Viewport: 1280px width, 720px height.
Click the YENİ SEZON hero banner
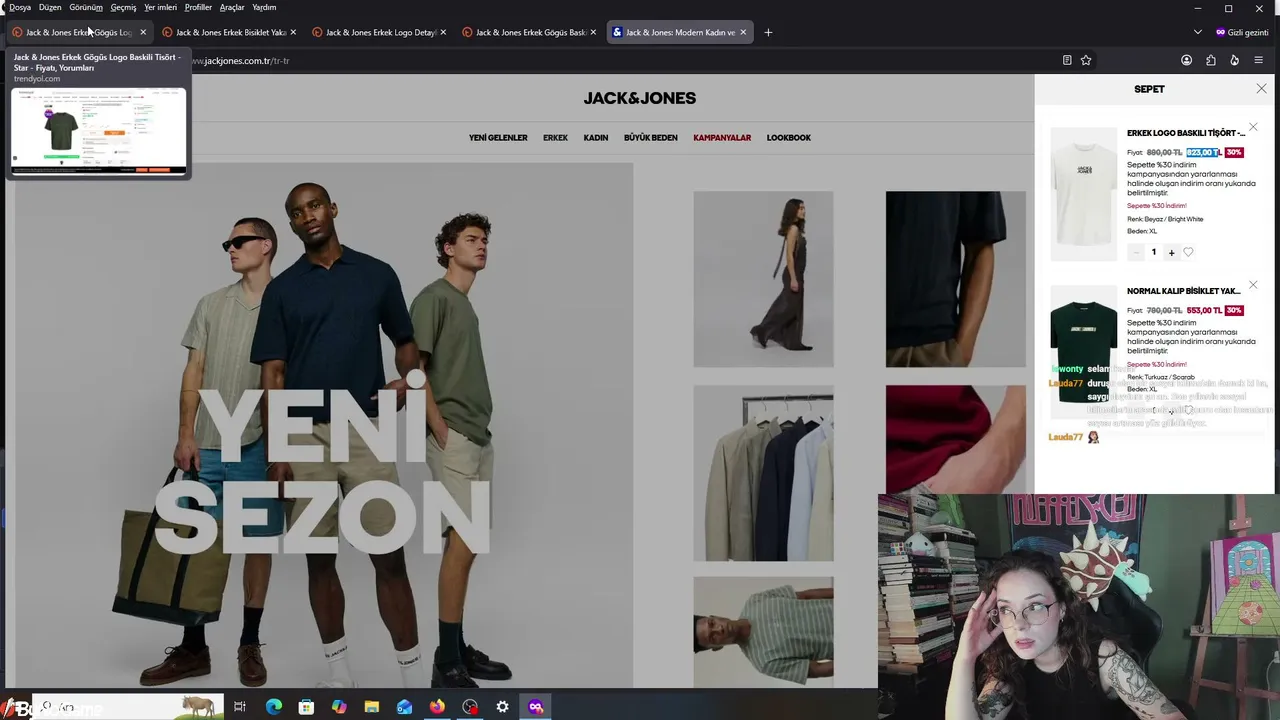point(324,425)
